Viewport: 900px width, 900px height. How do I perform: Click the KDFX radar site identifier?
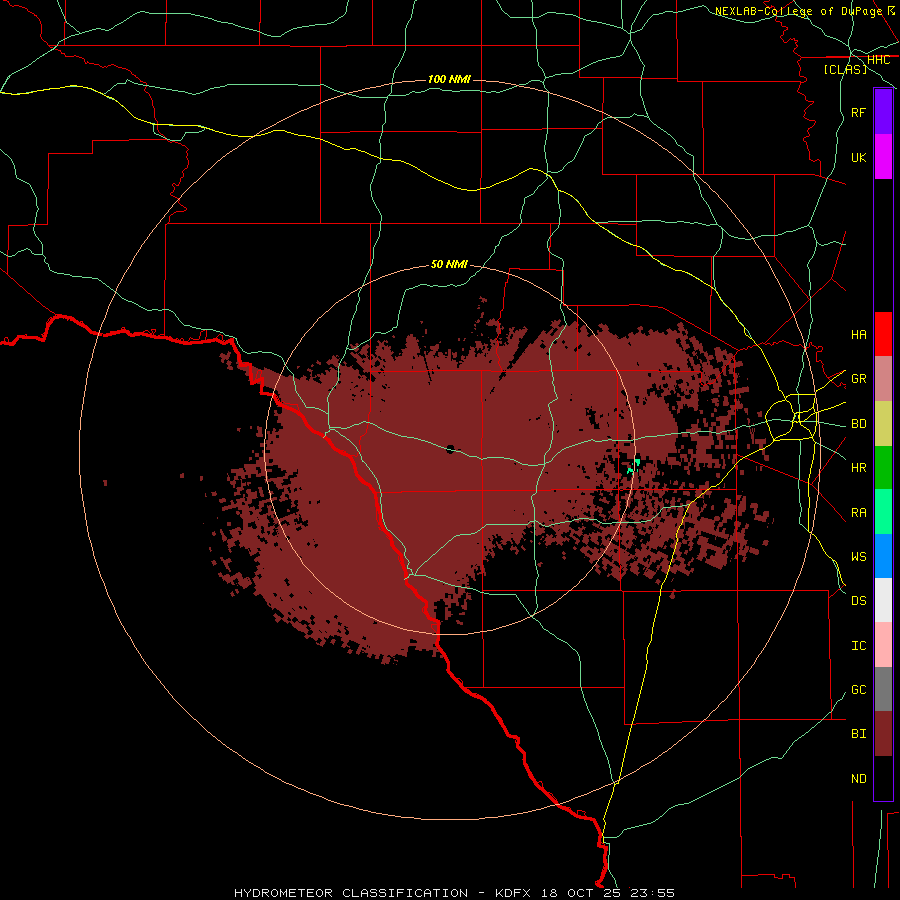point(513,893)
